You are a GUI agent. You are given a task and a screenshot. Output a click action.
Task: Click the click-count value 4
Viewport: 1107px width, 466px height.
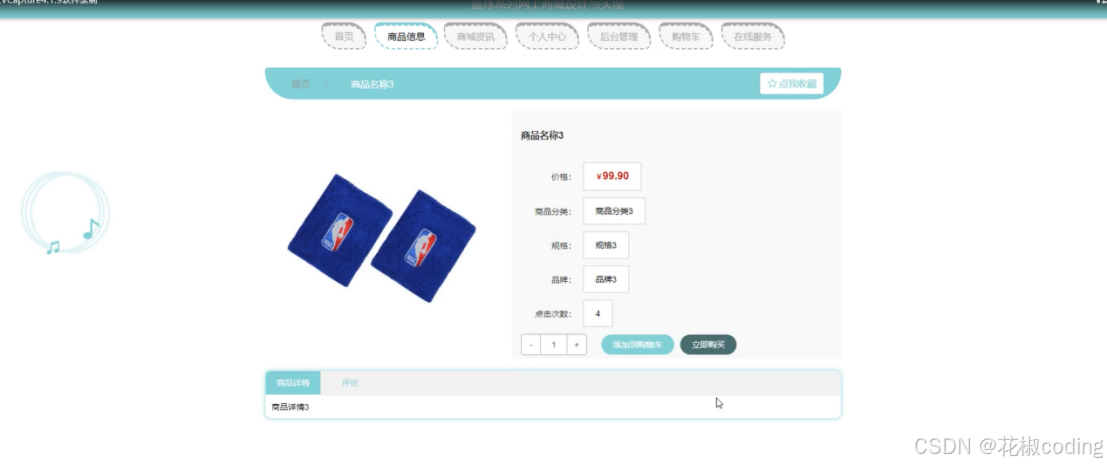(x=598, y=313)
